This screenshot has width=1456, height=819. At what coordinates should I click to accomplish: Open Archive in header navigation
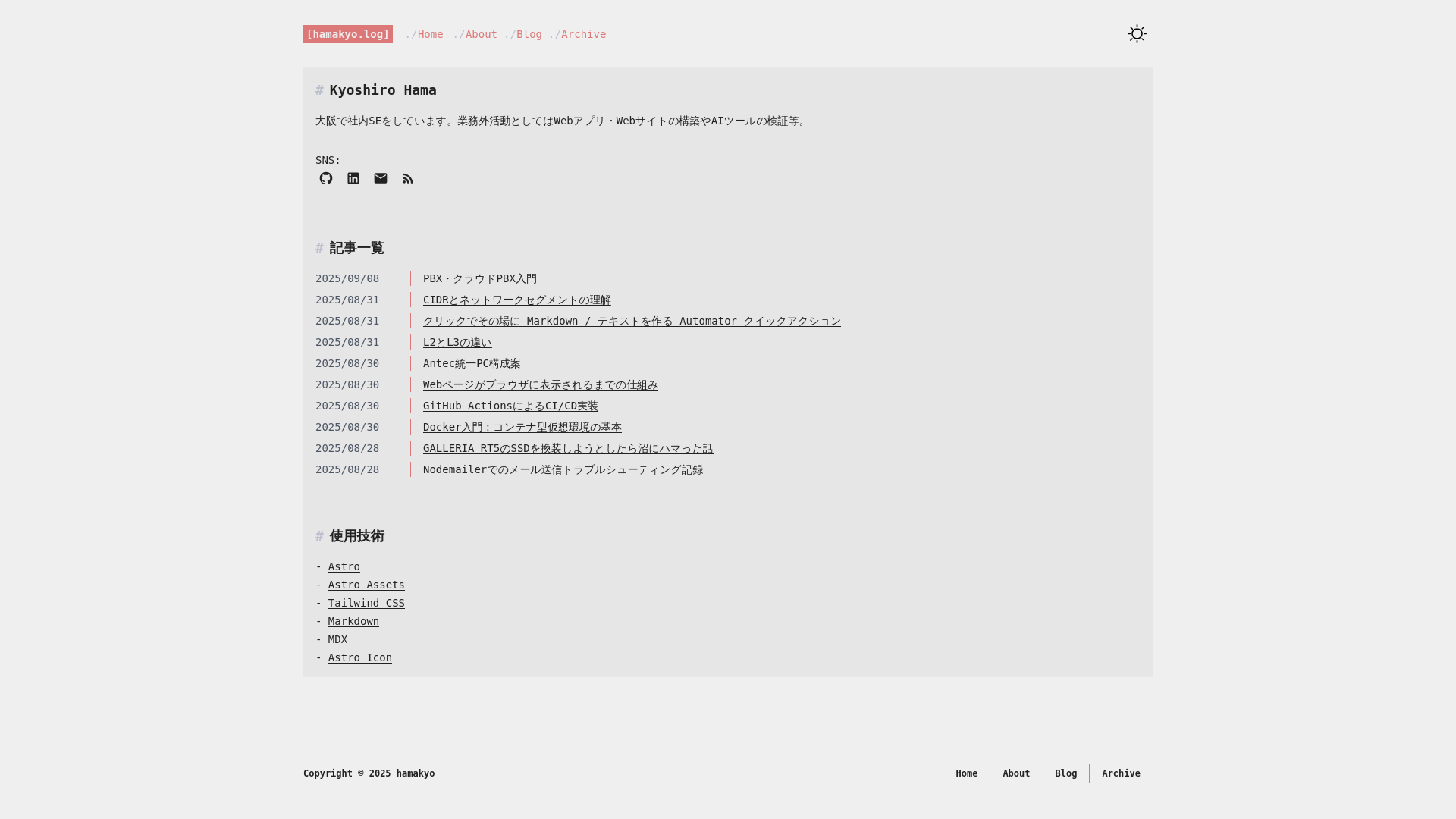[583, 34]
